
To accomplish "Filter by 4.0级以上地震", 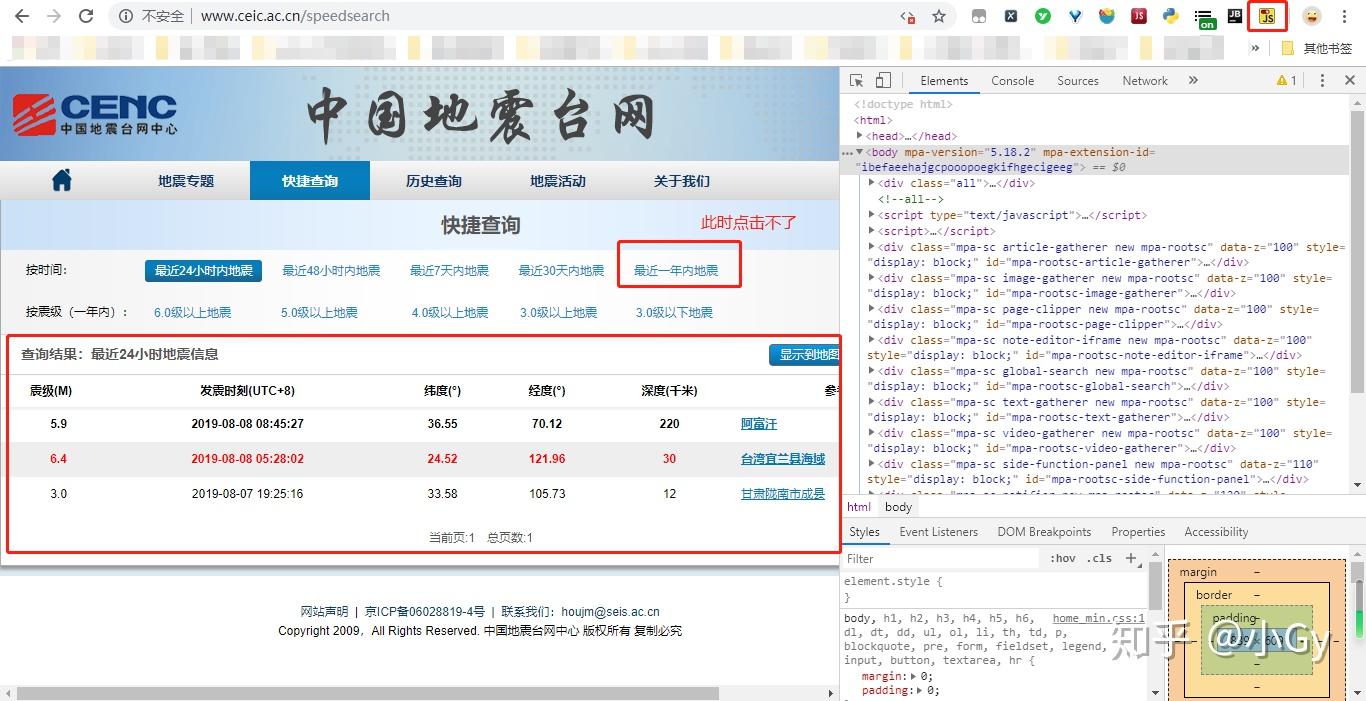I will tap(450, 313).
